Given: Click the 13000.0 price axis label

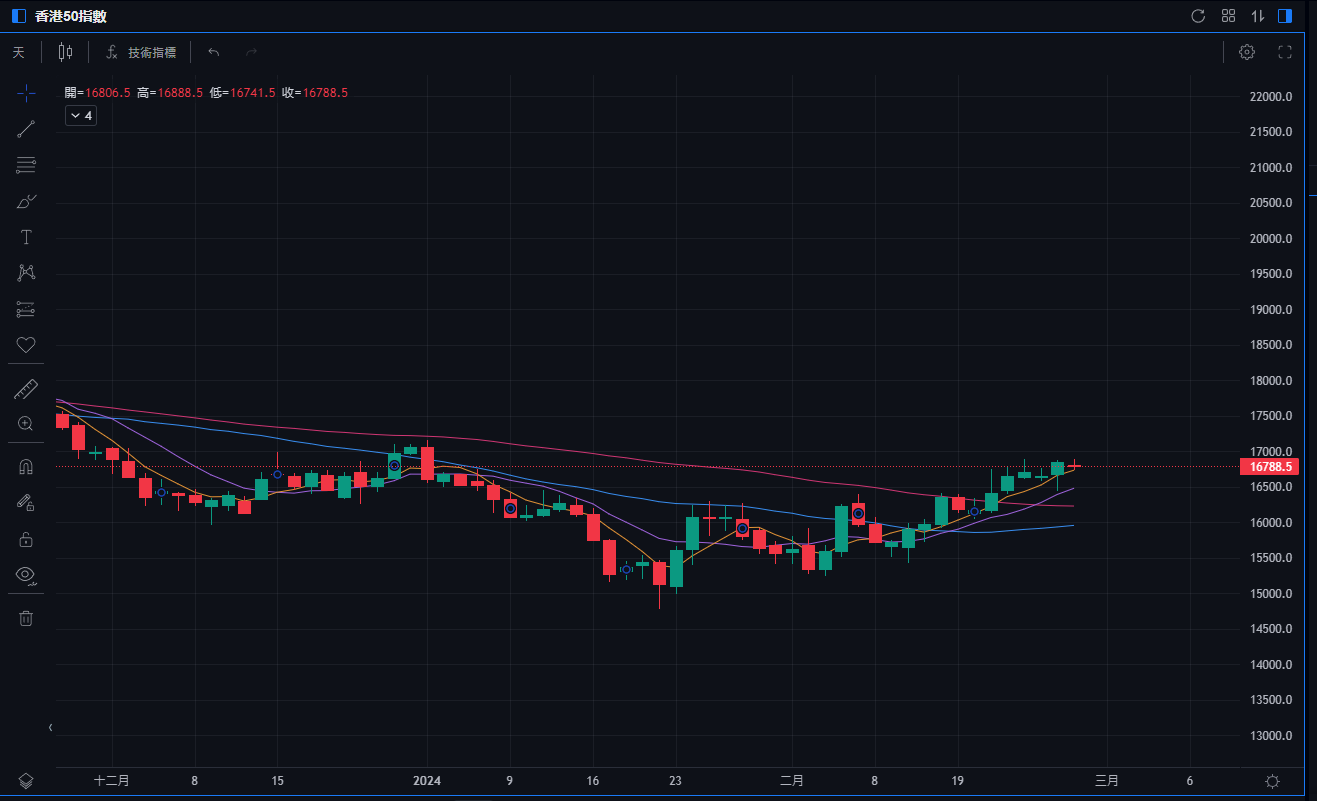Looking at the screenshot, I should [x=1270, y=736].
